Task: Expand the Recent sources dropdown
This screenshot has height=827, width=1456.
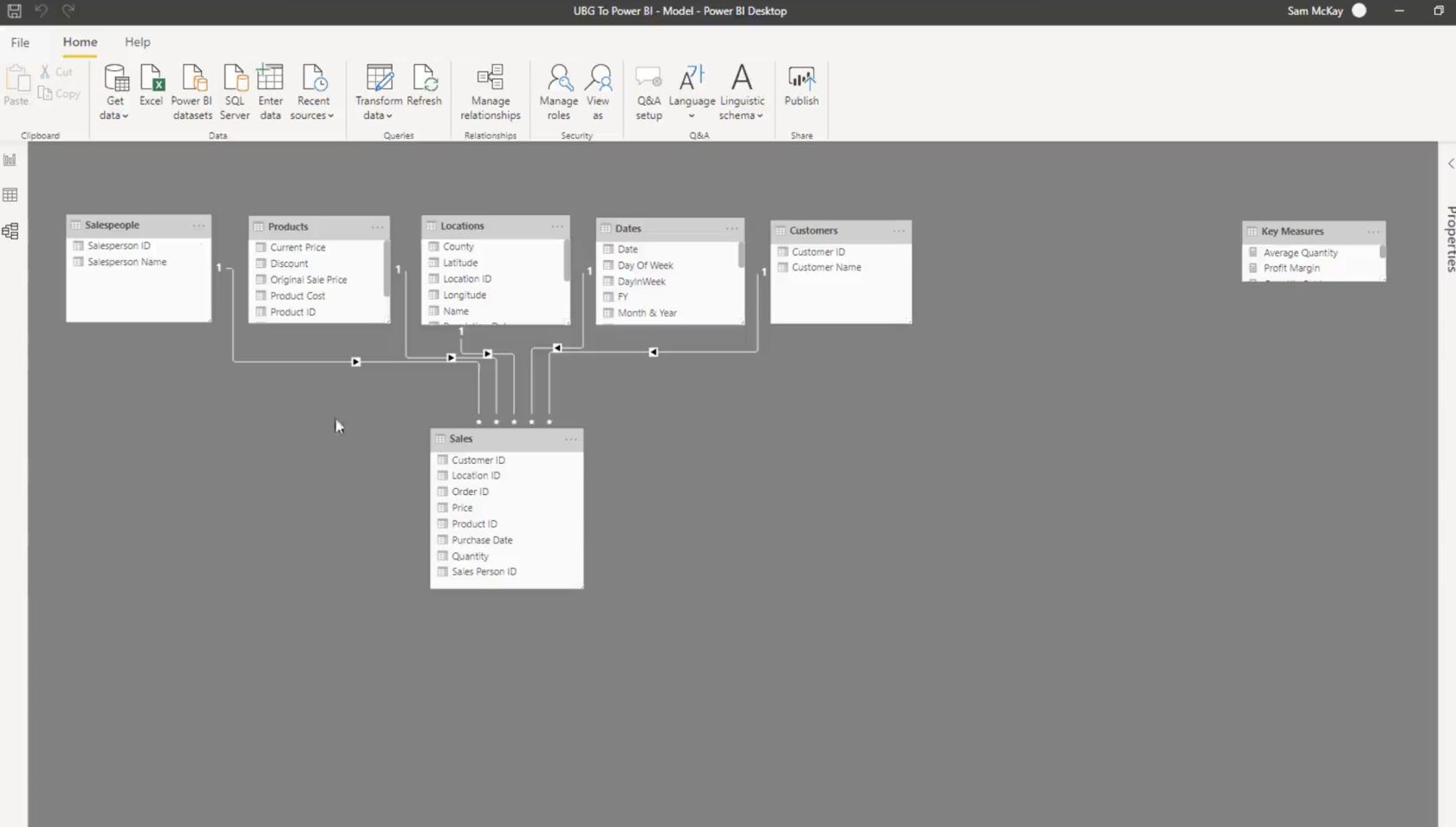Action: coord(313,92)
